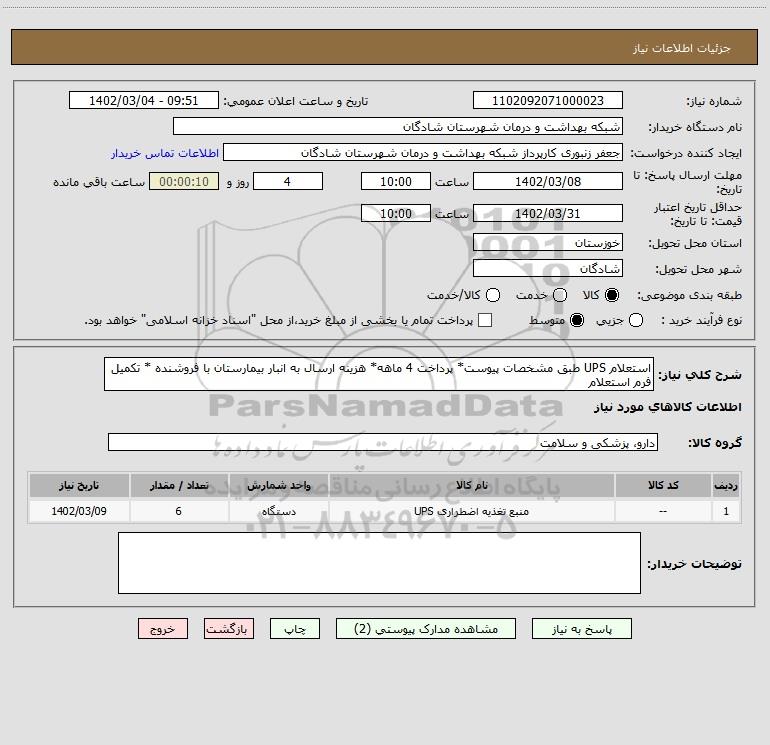Click the response deadline time field 10:00
This screenshot has height=745, width=770.
[x=396, y=181]
